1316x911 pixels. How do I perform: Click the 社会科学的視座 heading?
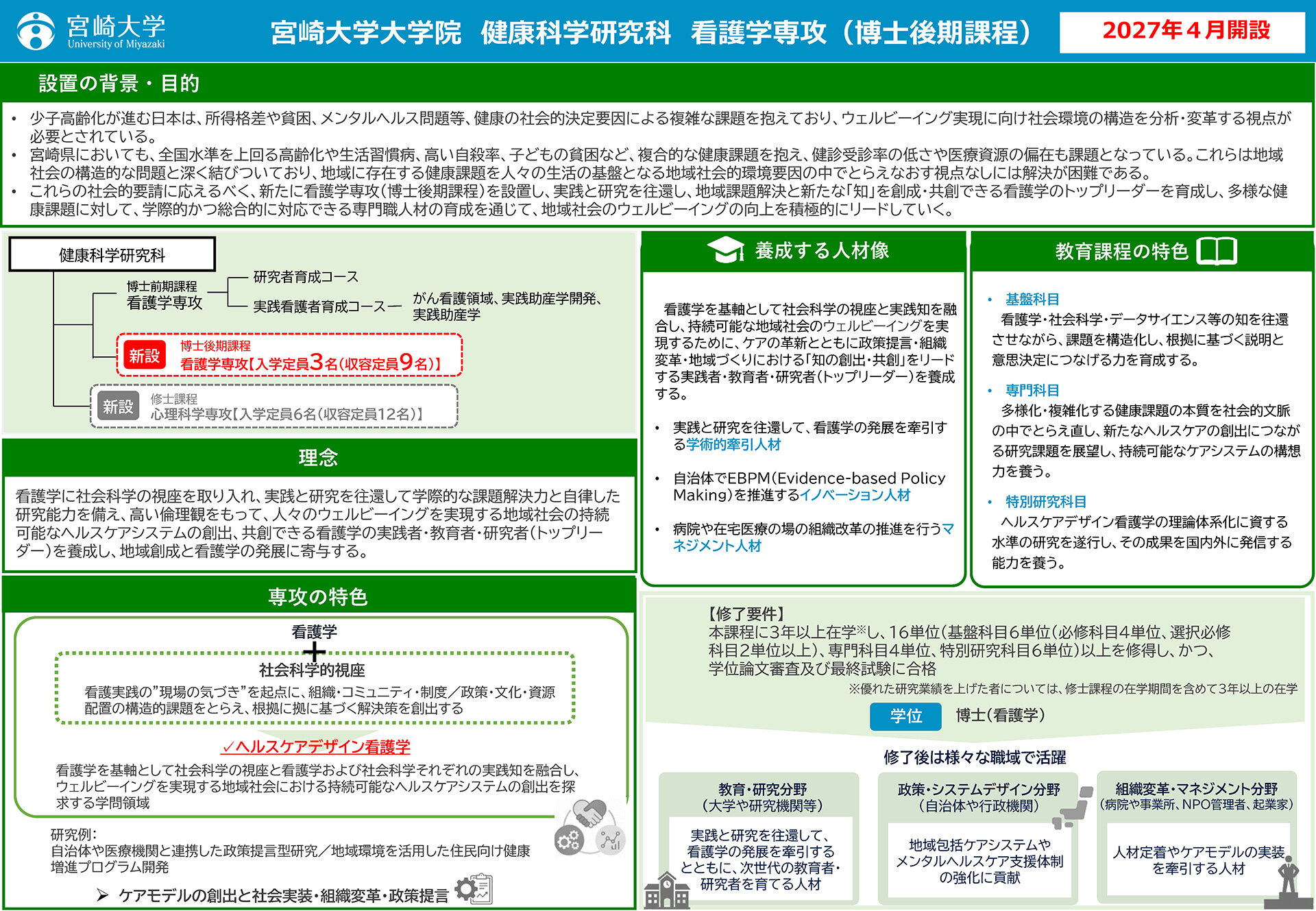[312, 670]
